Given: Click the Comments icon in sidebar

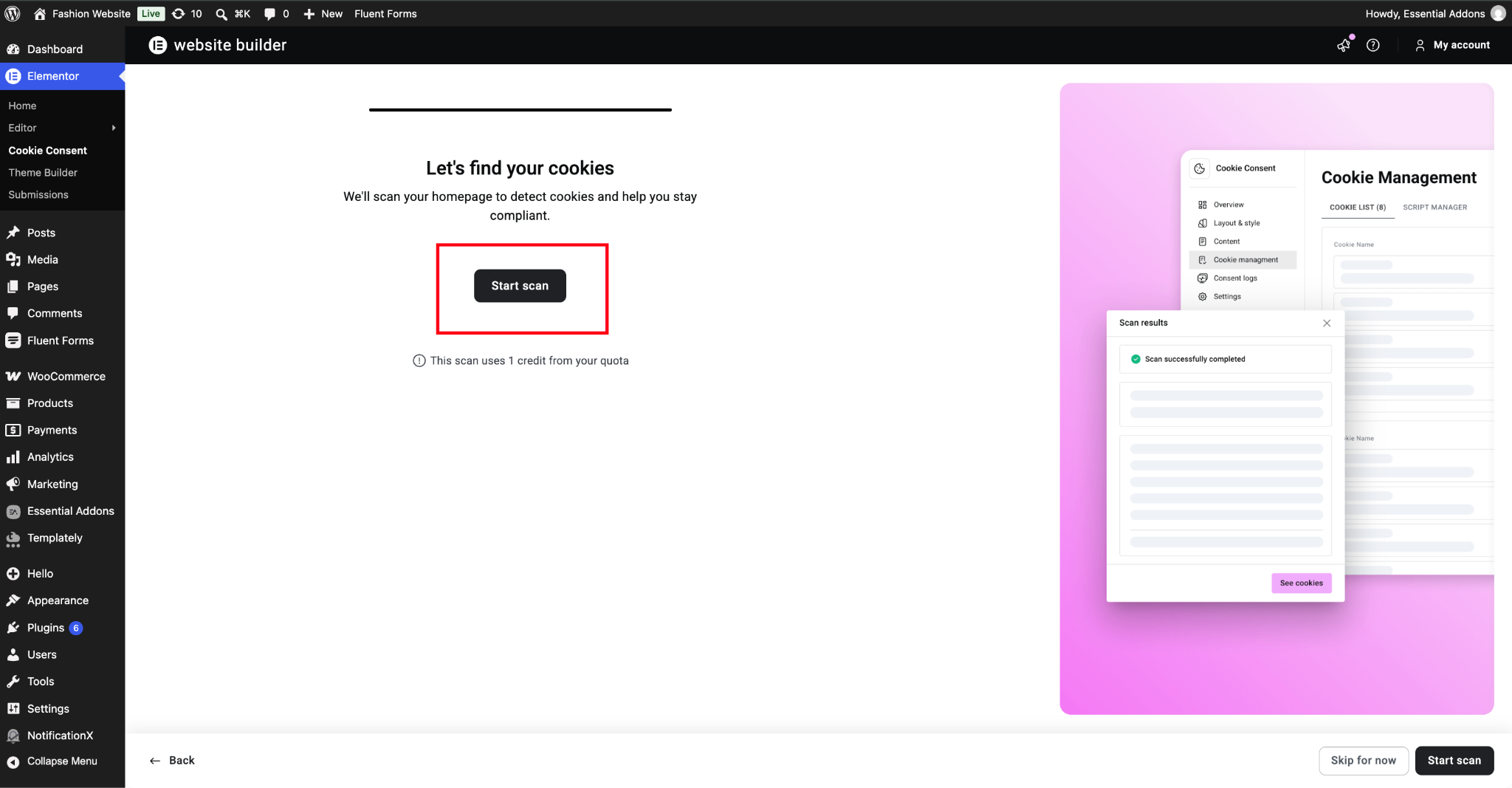Looking at the screenshot, I should point(13,313).
